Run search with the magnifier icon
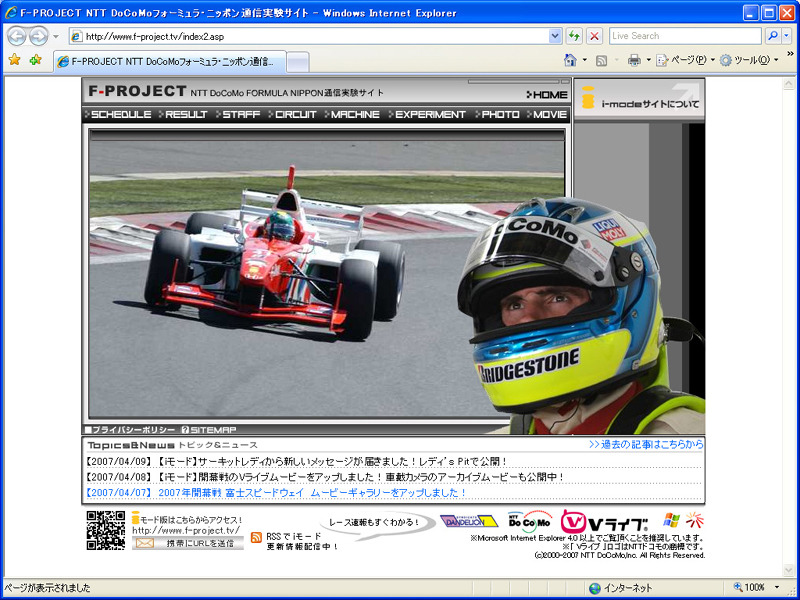This screenshot has width=800, height=600. (x=773, y=36)
